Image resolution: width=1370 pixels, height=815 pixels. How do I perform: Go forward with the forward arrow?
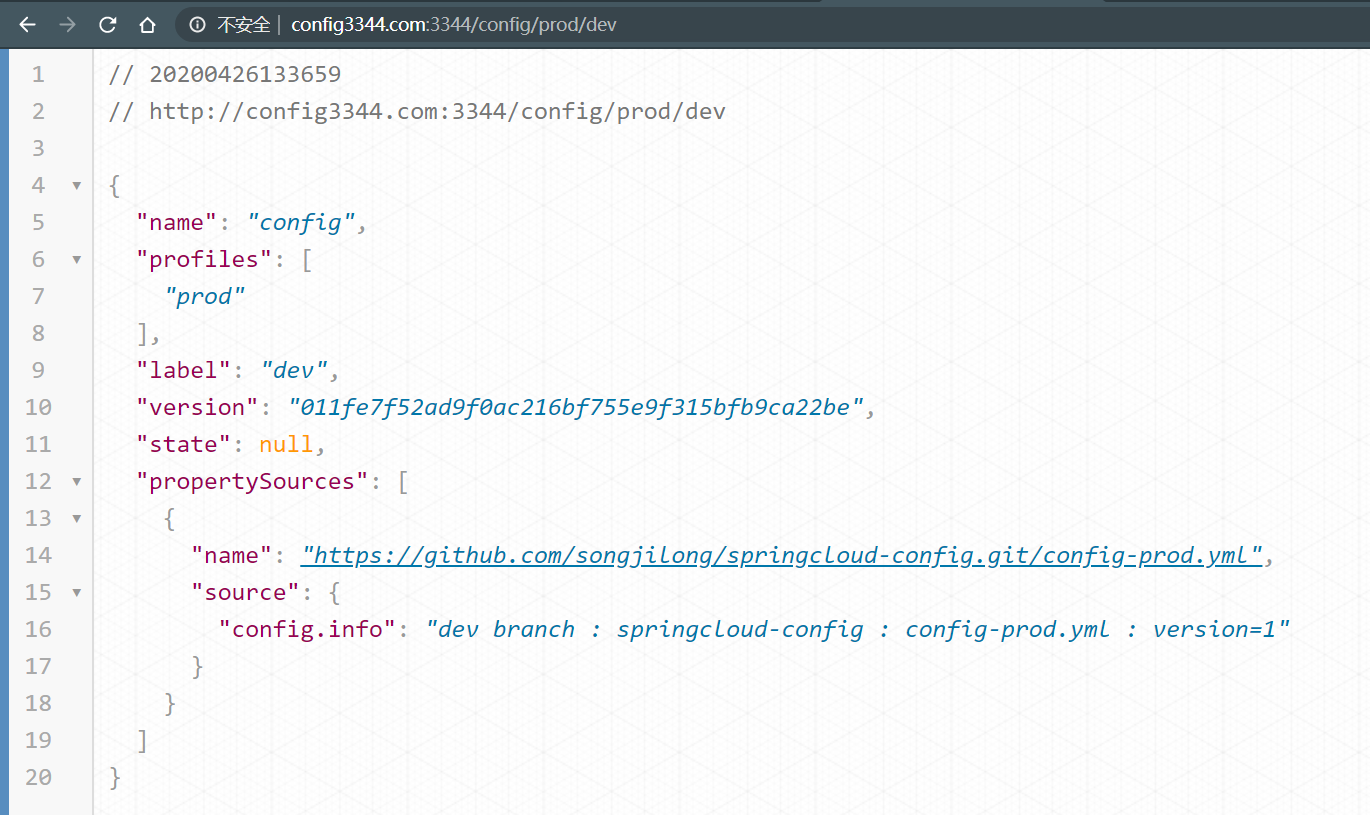pyautogui.click(x=67, y=25)
